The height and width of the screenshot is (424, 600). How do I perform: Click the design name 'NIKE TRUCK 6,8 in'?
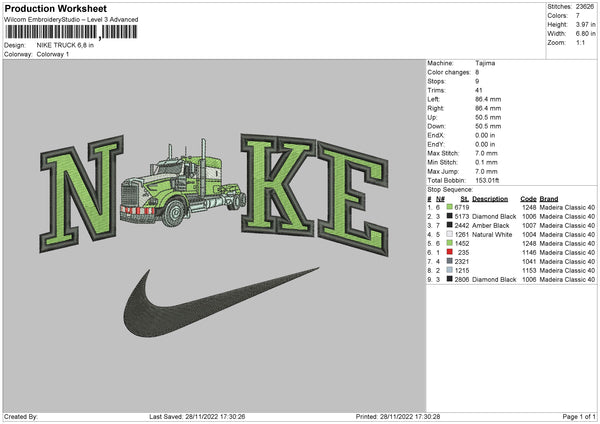[x=65, y=45]
